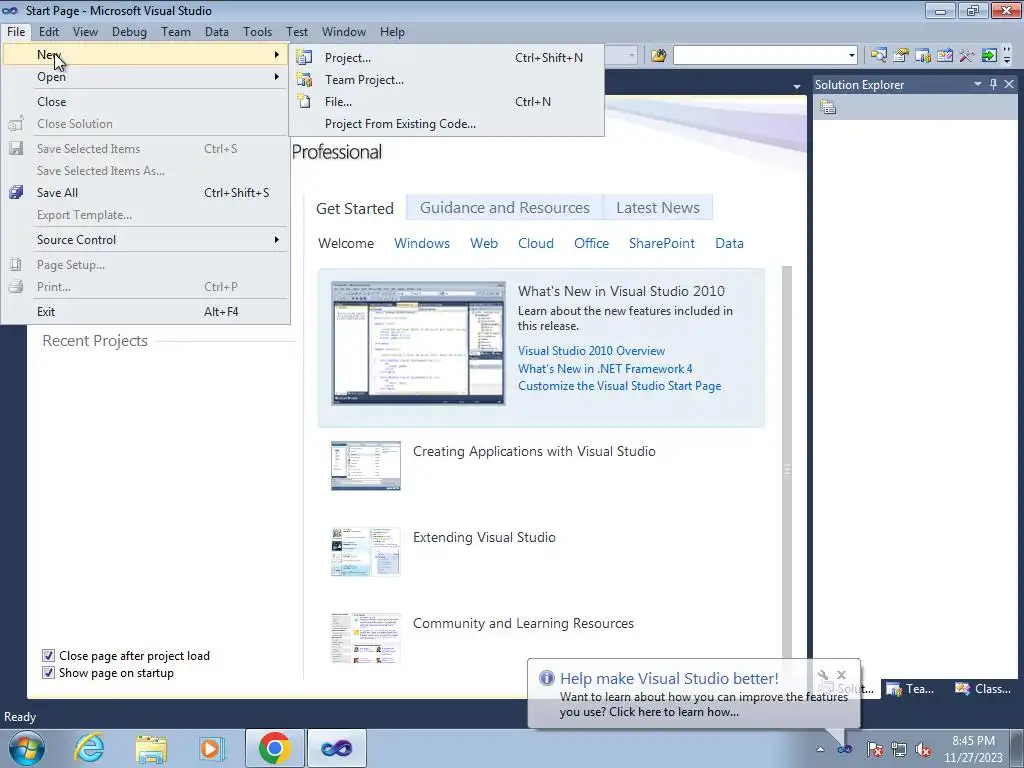1024x768 pixels.
Task: Open Solution Explorer from the toolbar icon
Action: pos(878,56)
